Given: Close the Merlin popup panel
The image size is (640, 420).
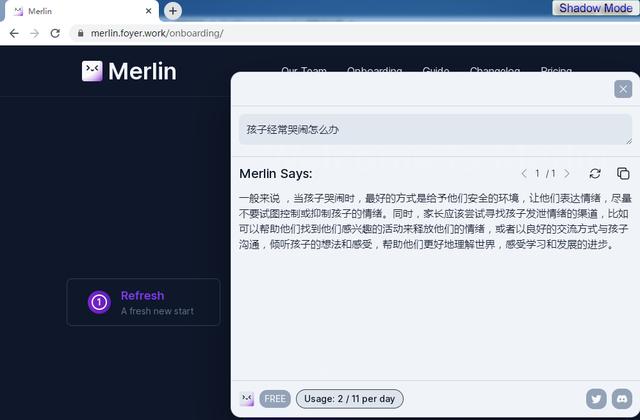Looking at the screenshot, I should click(x=623, y=89).
